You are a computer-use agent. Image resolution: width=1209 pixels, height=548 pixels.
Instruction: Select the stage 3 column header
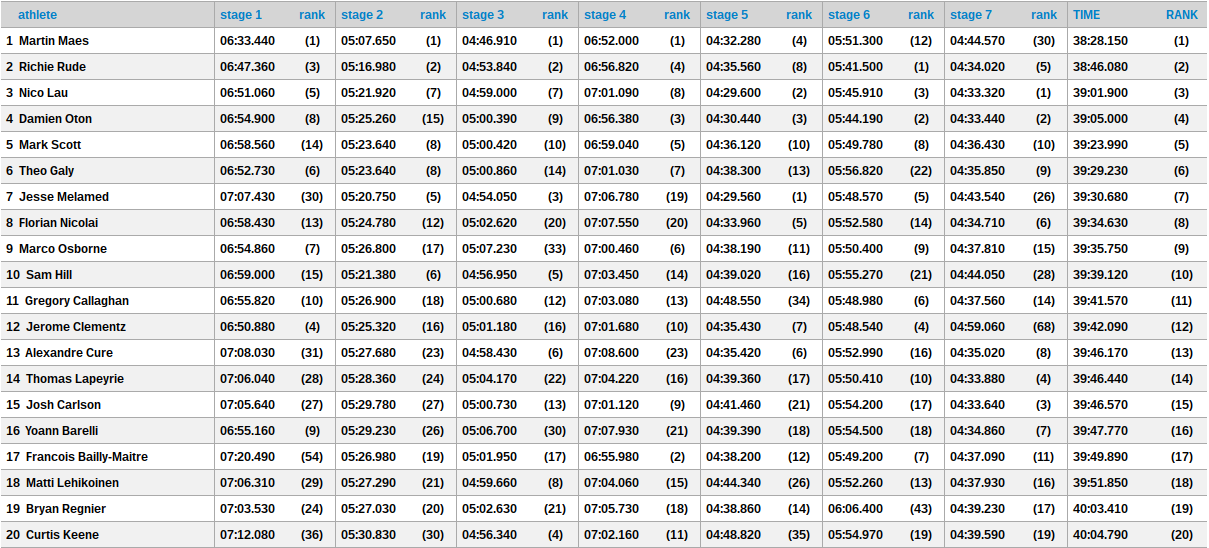[483, 15]
